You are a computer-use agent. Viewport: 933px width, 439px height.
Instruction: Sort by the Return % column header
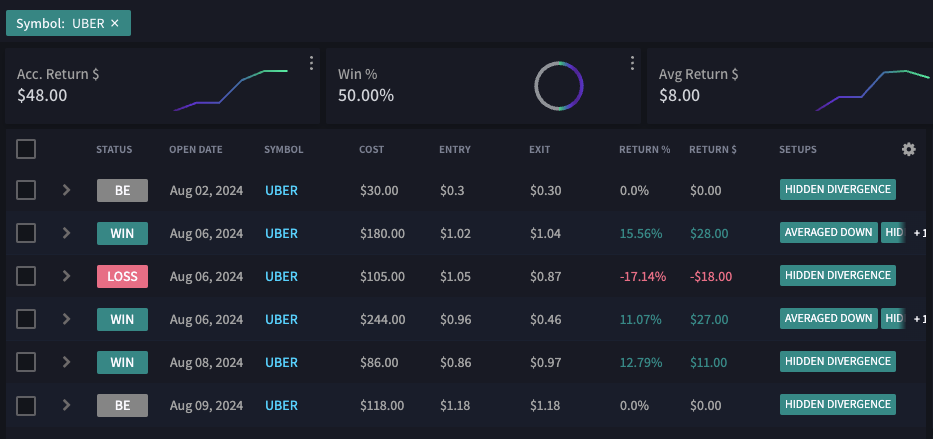(x=644, y=150)
